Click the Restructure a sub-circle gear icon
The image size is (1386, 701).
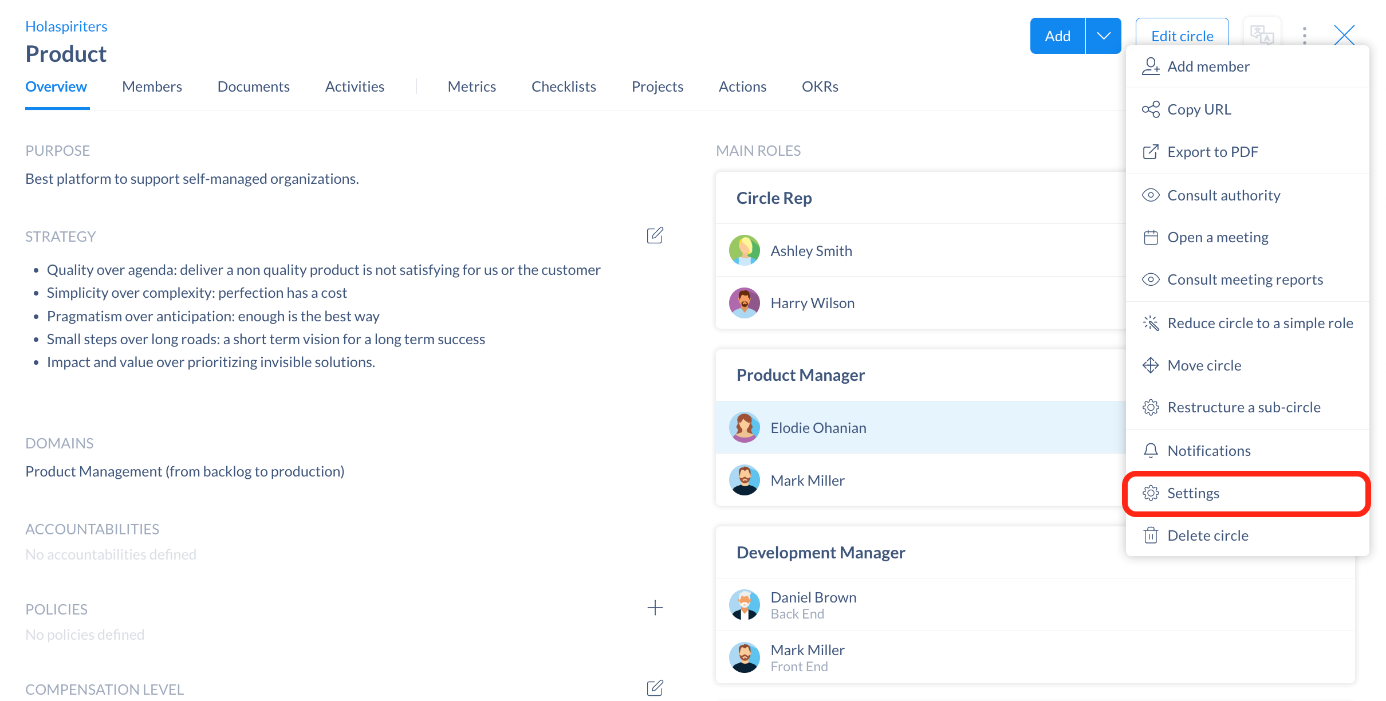coord(1150,407)
